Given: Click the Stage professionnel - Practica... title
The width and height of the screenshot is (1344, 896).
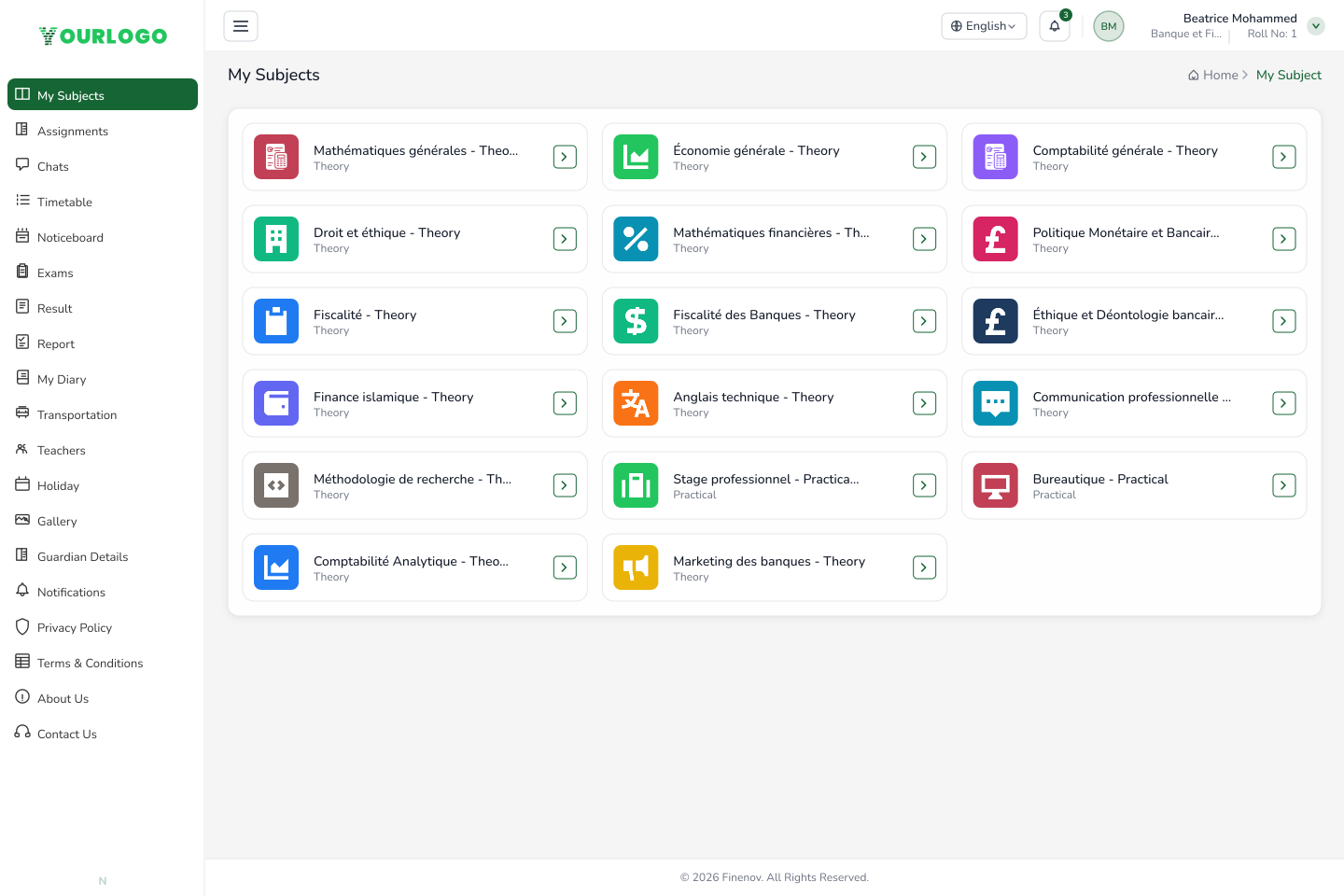Looking at the screenshot, I should pos(766,479).
